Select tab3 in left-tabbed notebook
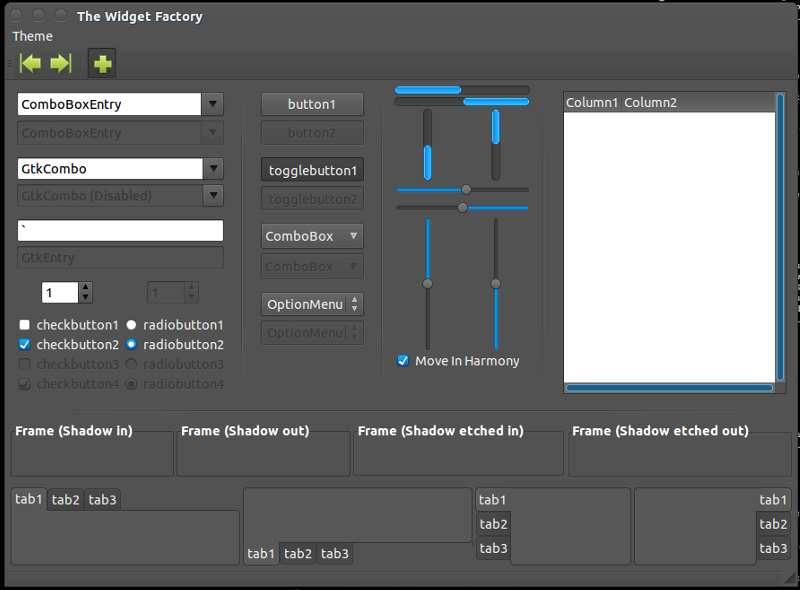The width and height of the screenshot is (800, 590). (493, 548)
